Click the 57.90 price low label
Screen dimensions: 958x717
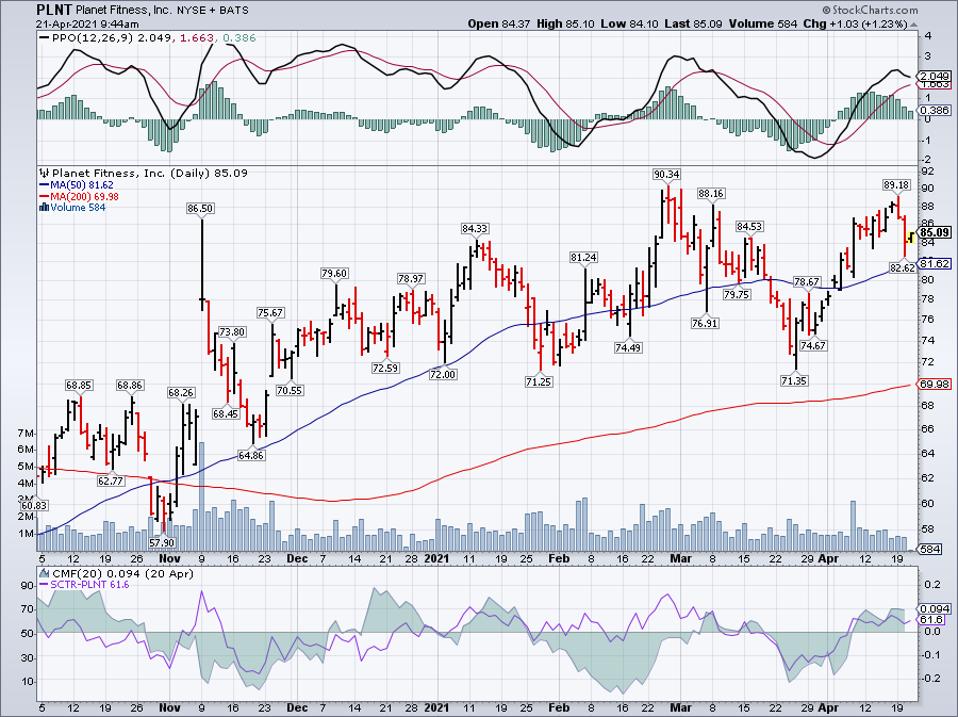coord(162,542)
